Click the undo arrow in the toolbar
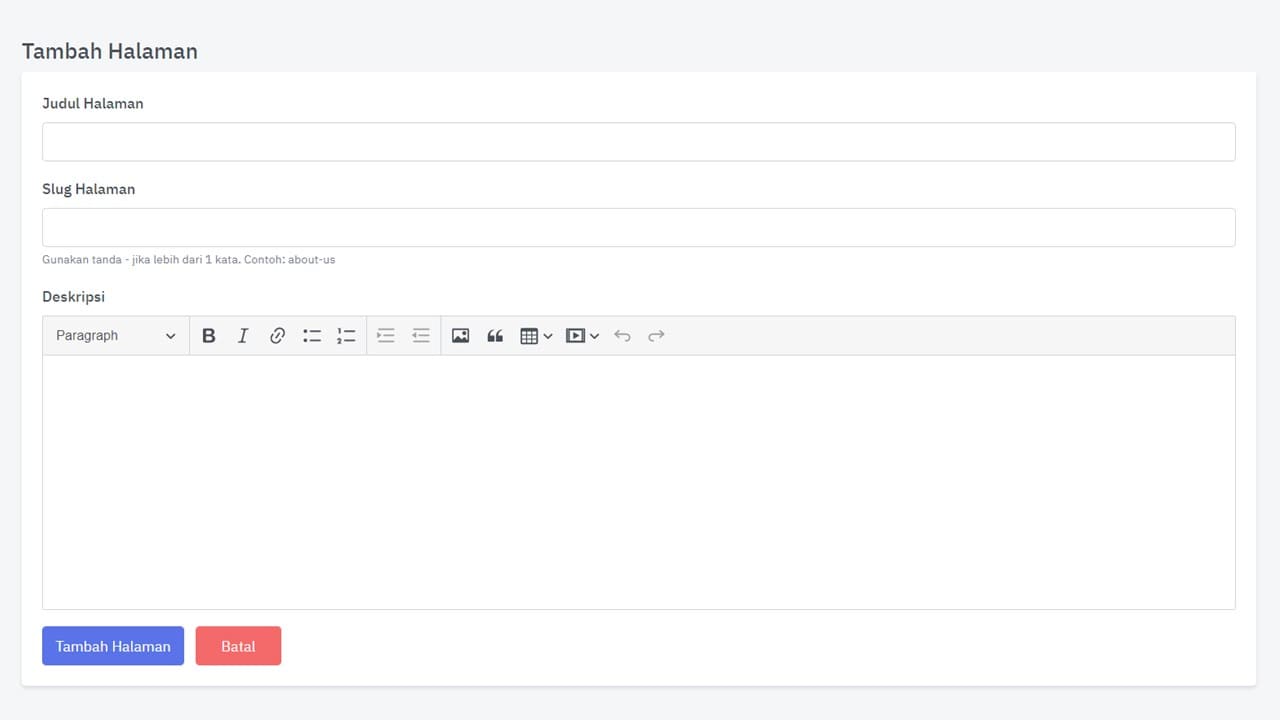This screenshot has height=720, width=1280. tap(622, 336)
